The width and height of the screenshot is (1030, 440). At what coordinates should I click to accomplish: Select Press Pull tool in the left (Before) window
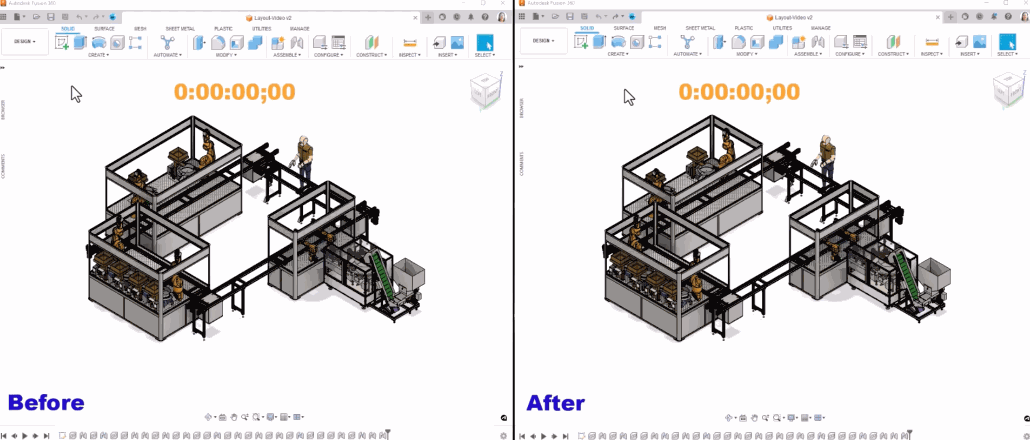pyautogui.click(x=199, y=43)
